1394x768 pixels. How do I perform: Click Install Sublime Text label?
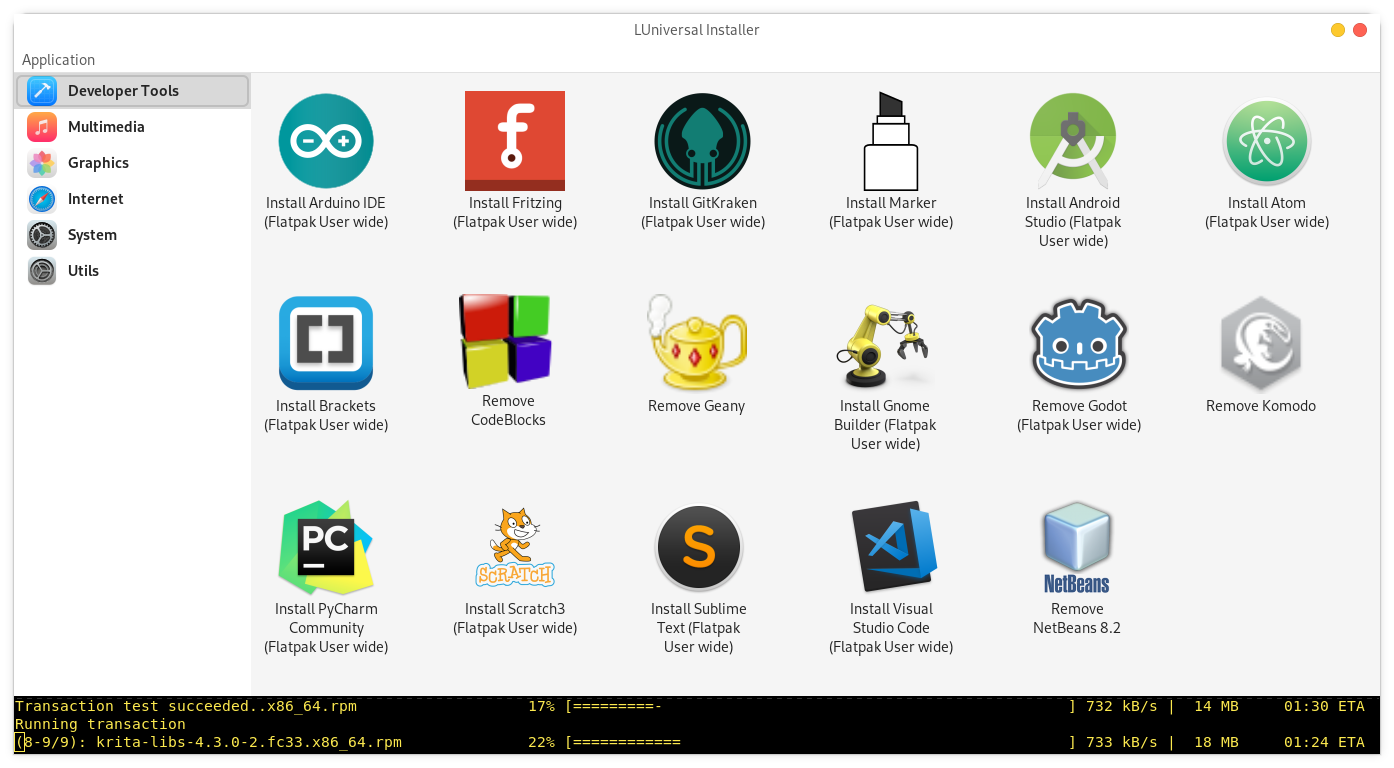click(x=699, y=627)
